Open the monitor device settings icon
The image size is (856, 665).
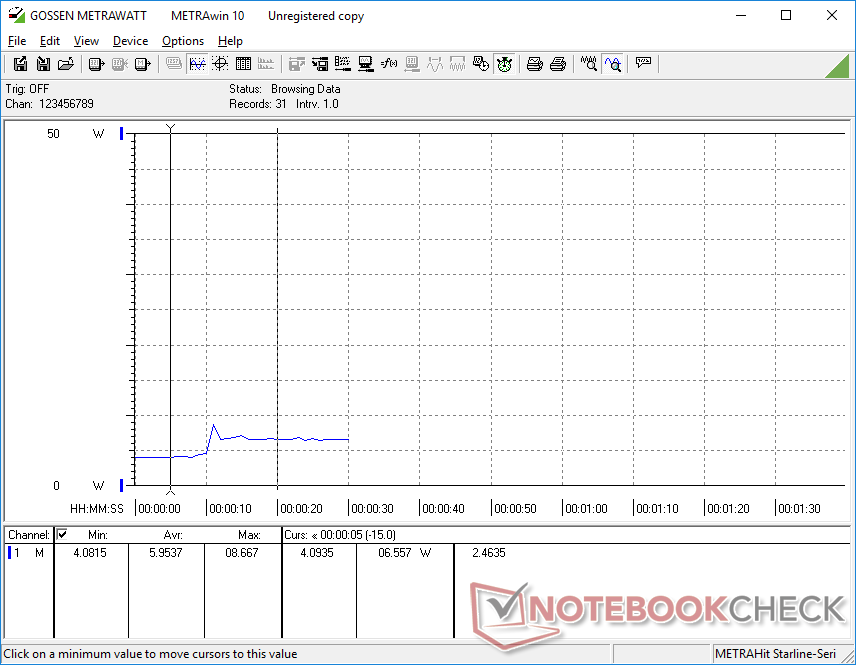[x=366, y=64]
